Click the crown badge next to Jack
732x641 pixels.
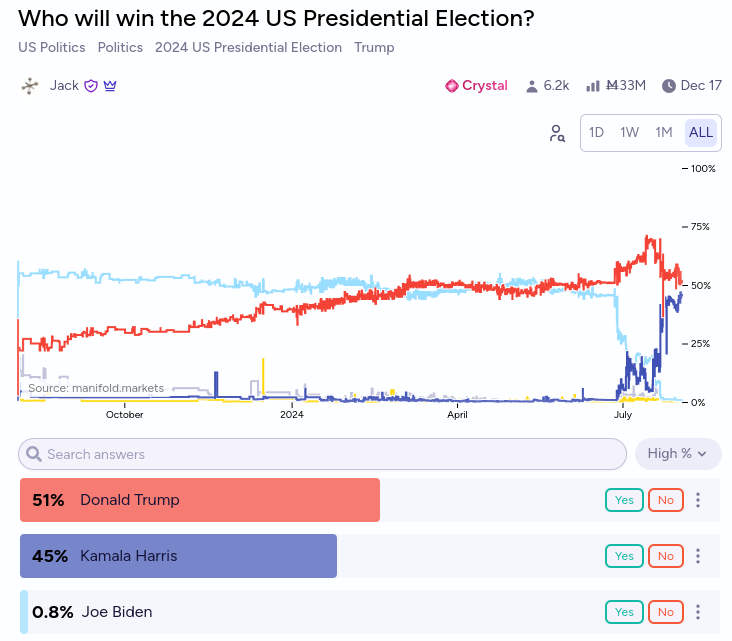[110, 86]
